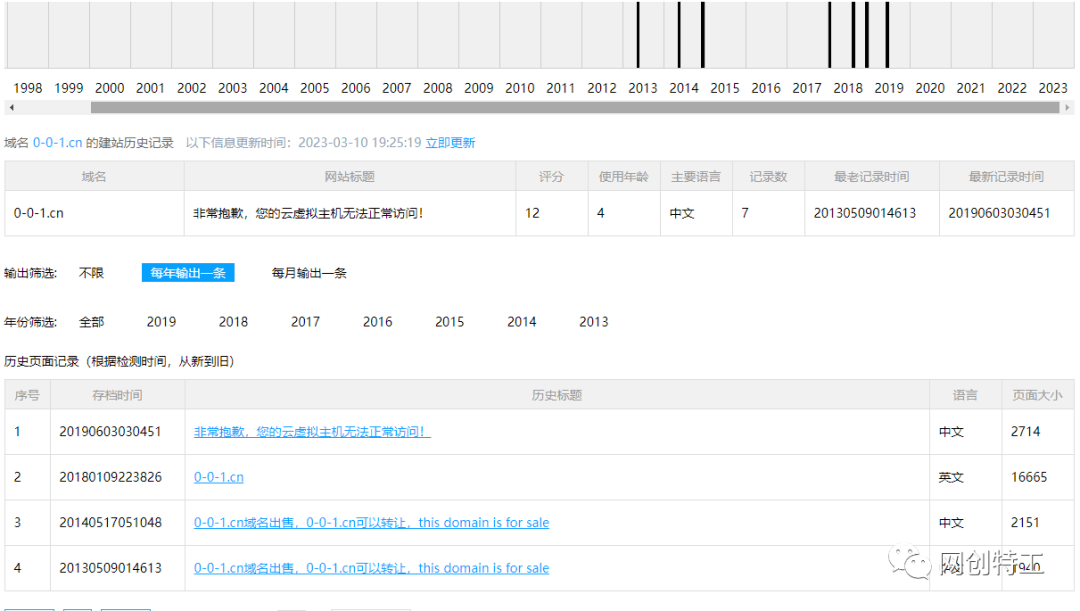Select year 2019 in the year filter
Screen dimensions: 1080x611
[x=160, y=321]
